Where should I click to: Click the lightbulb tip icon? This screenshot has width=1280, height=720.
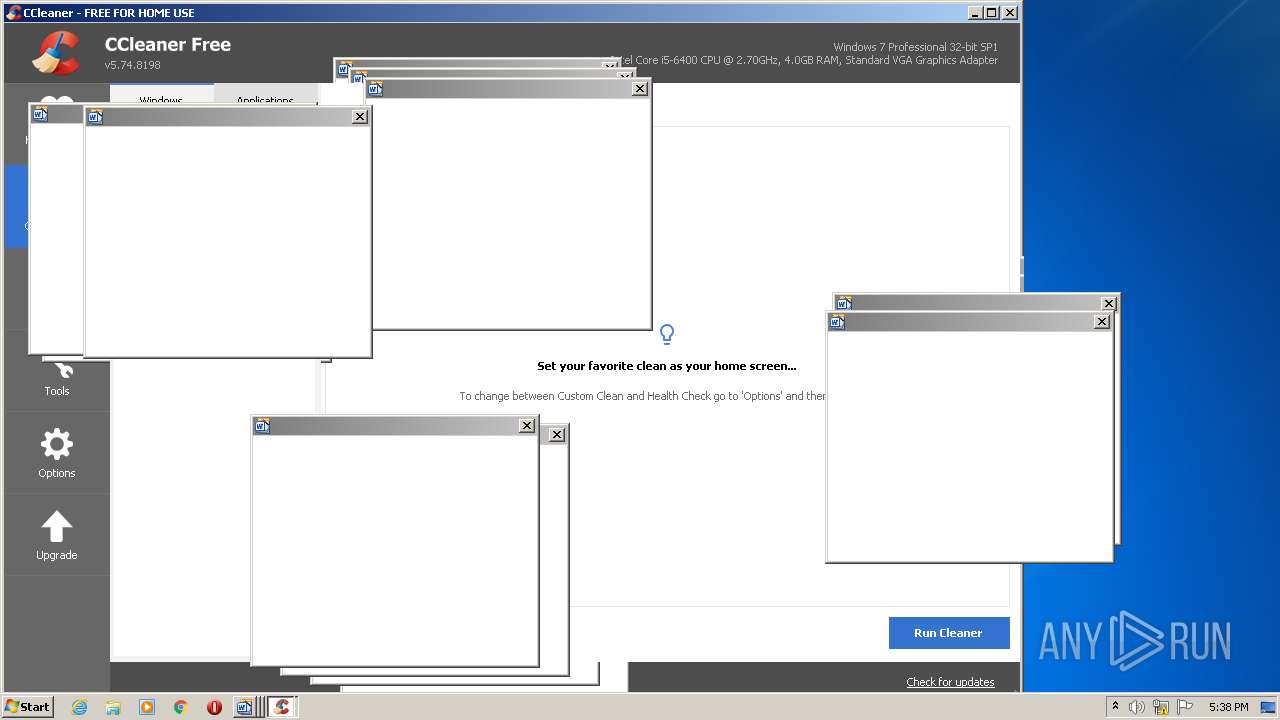coord(667,334)
